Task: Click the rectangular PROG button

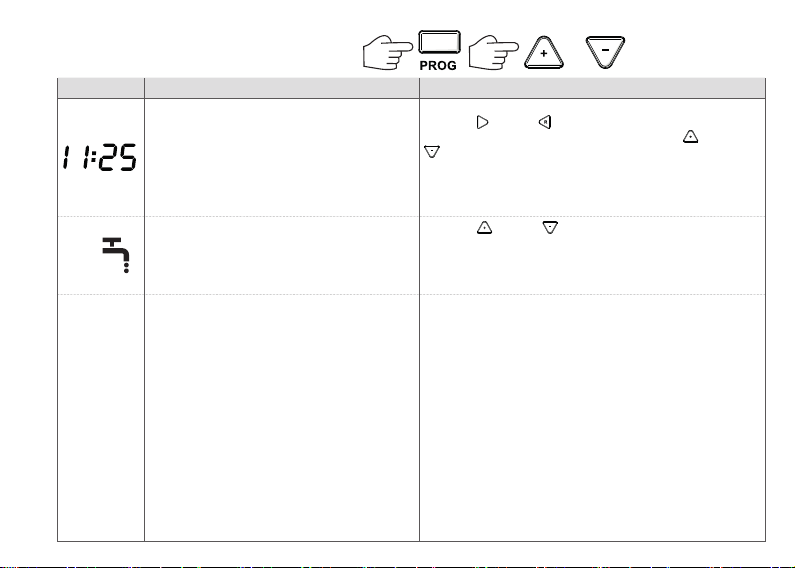Action: pos(440,42)
